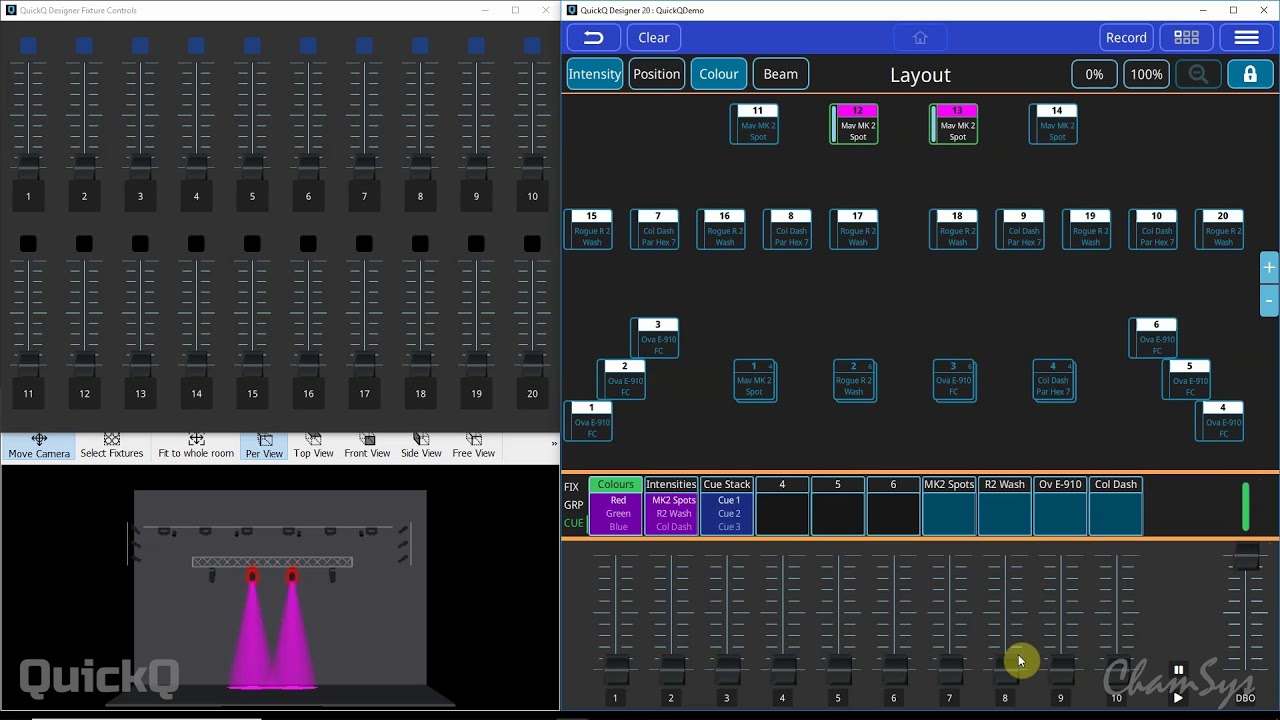
Task: Toggle black button above fader 11
Action: [x=28, y=244]
